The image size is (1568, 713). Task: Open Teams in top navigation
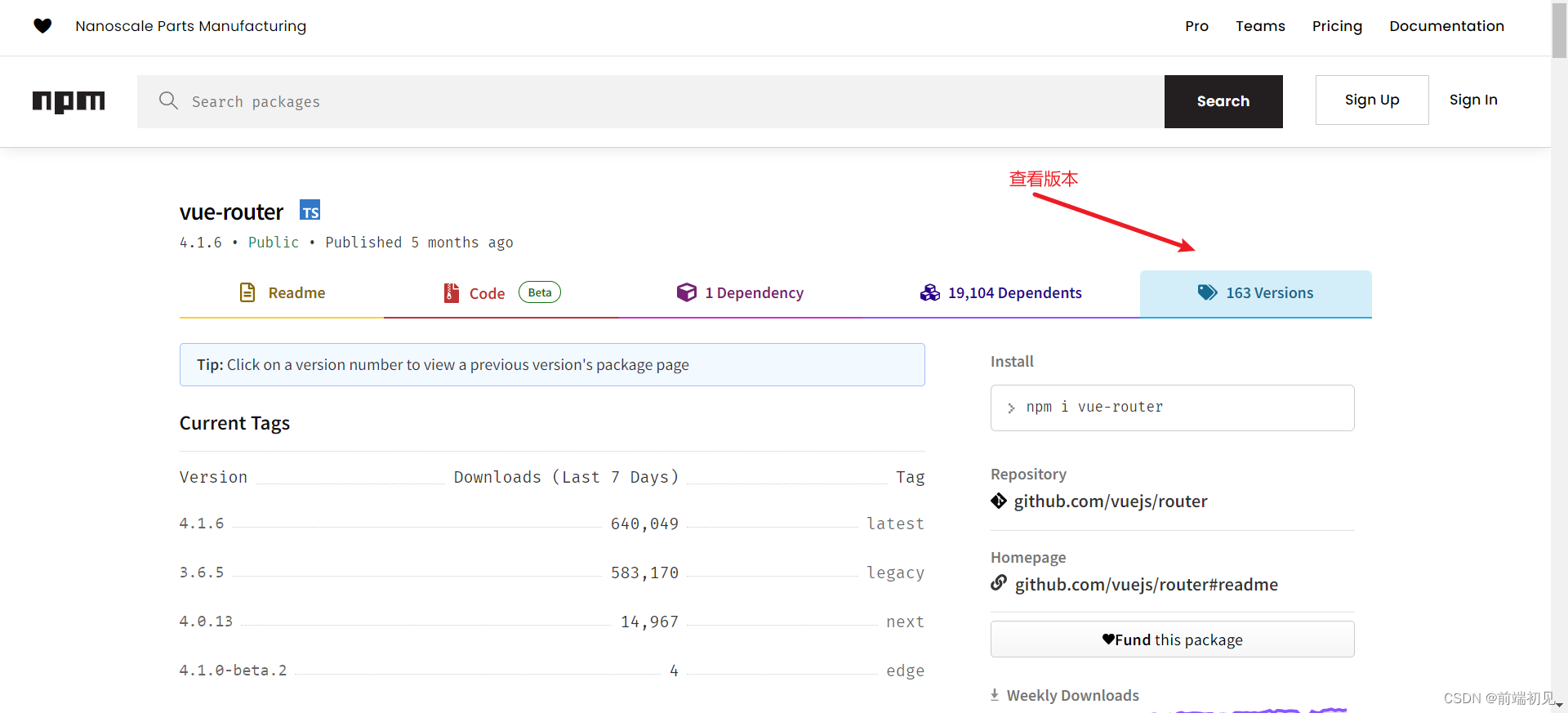point(1260,26)
